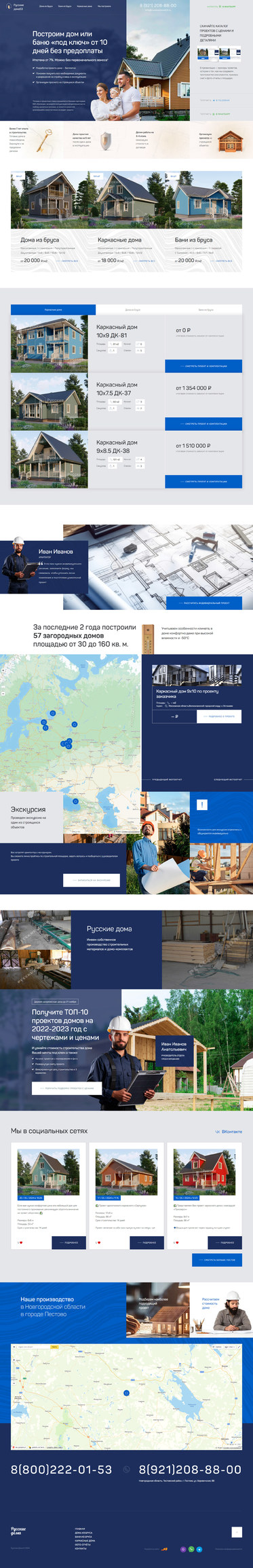Click the thermometer icon beside climate text
Viewport: 253px width, 1568px height.
coord(149,639)
